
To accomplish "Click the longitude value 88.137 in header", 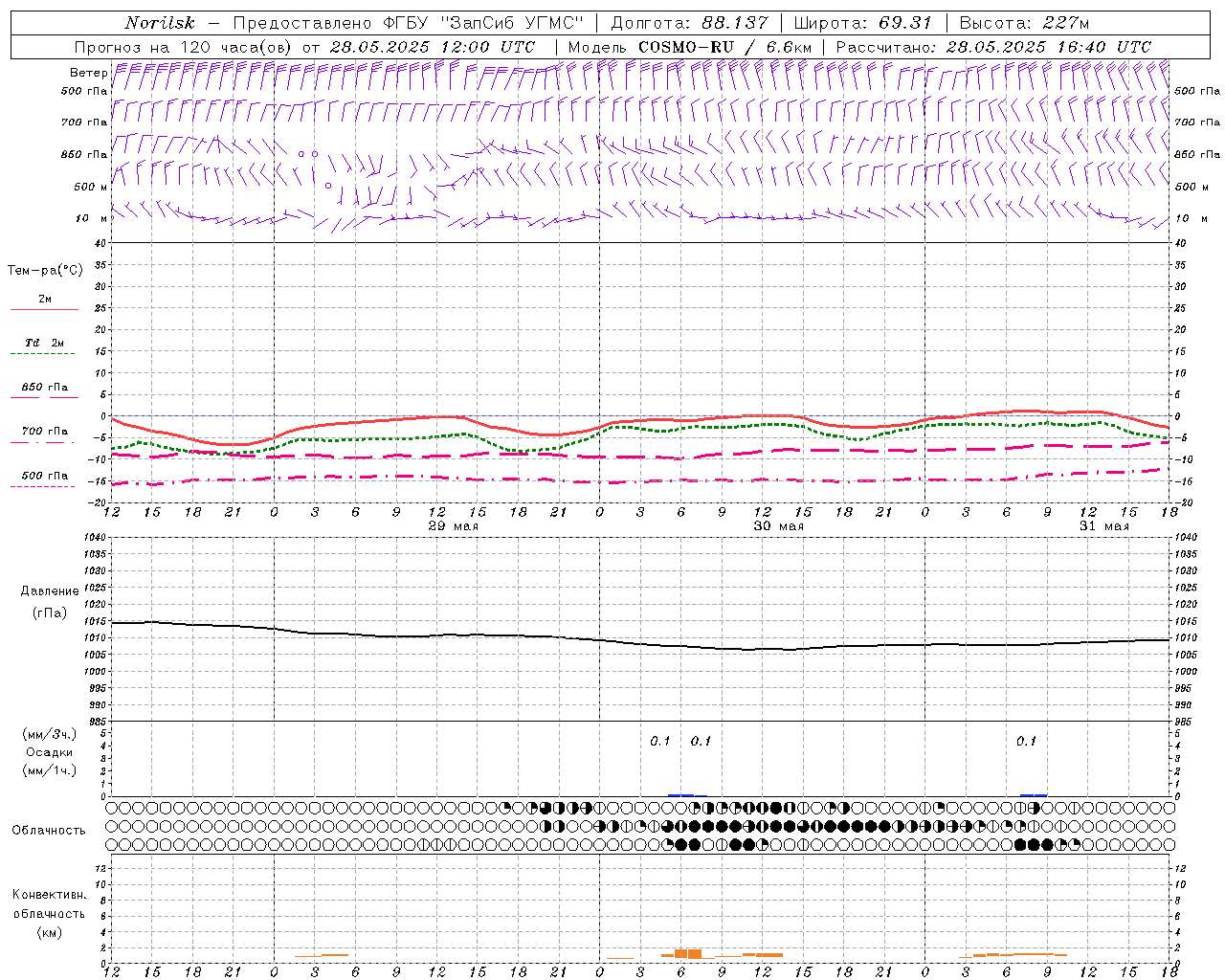I will (x=735, y=23).
